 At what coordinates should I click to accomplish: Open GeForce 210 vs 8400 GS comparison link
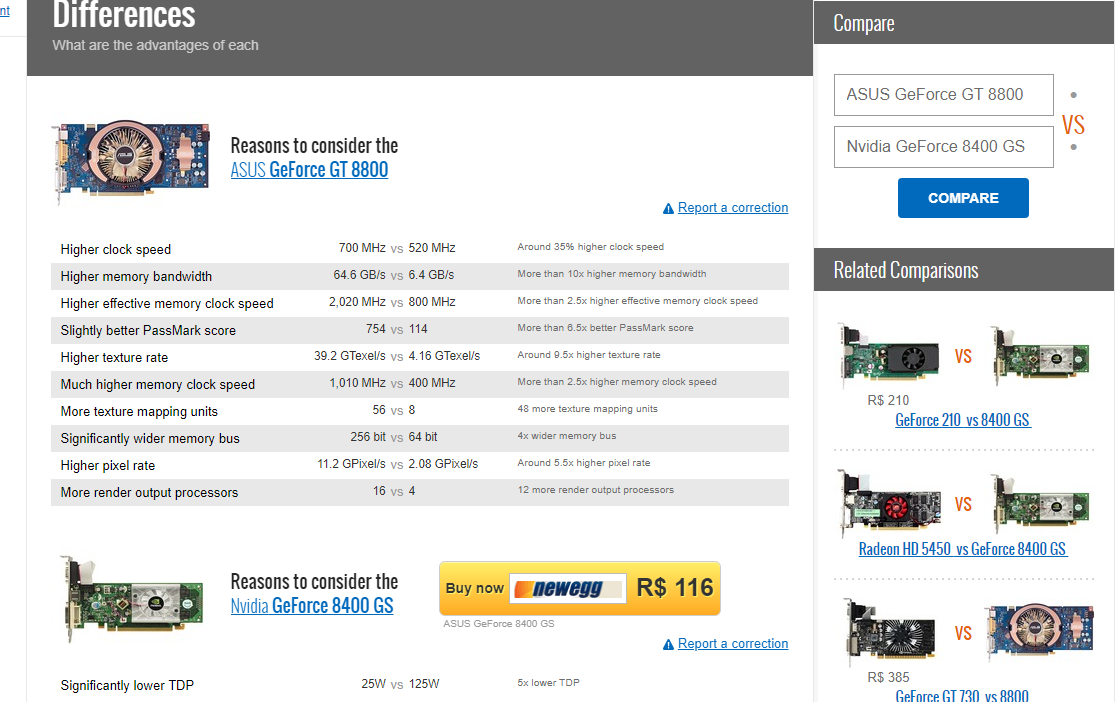click(x=963, y=420)
